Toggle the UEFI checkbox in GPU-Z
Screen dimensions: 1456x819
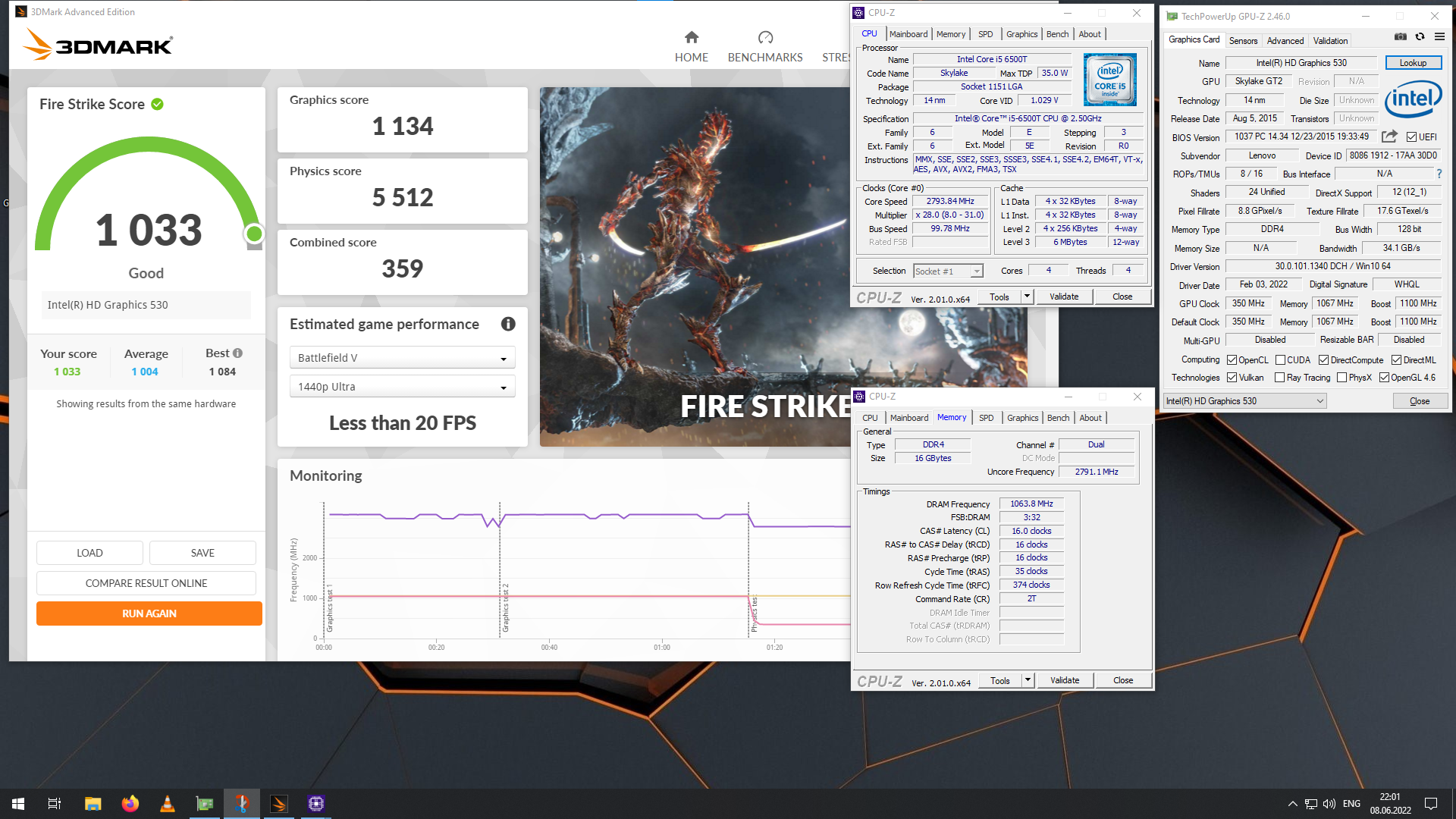pos(1411,137)
